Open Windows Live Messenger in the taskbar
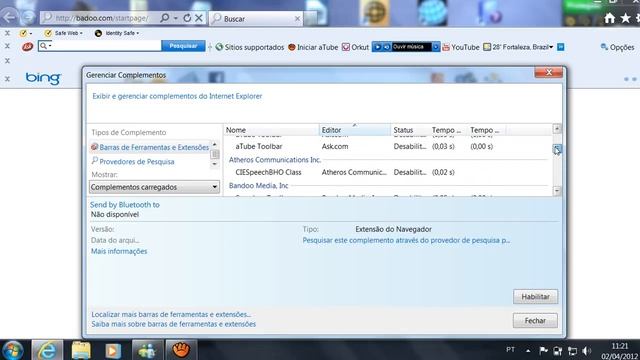 pos(147,350)
